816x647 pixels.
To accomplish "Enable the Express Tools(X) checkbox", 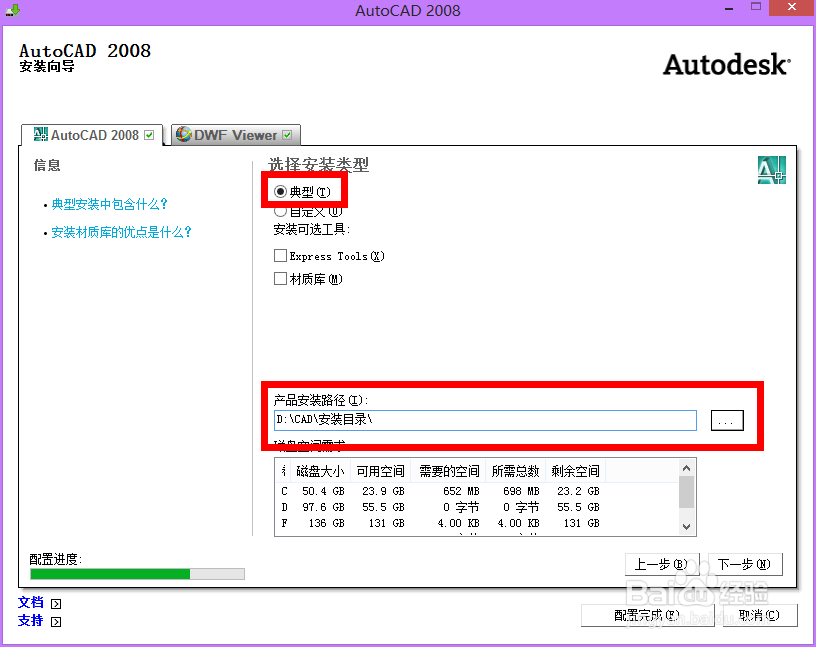I will tap(280, 256).
